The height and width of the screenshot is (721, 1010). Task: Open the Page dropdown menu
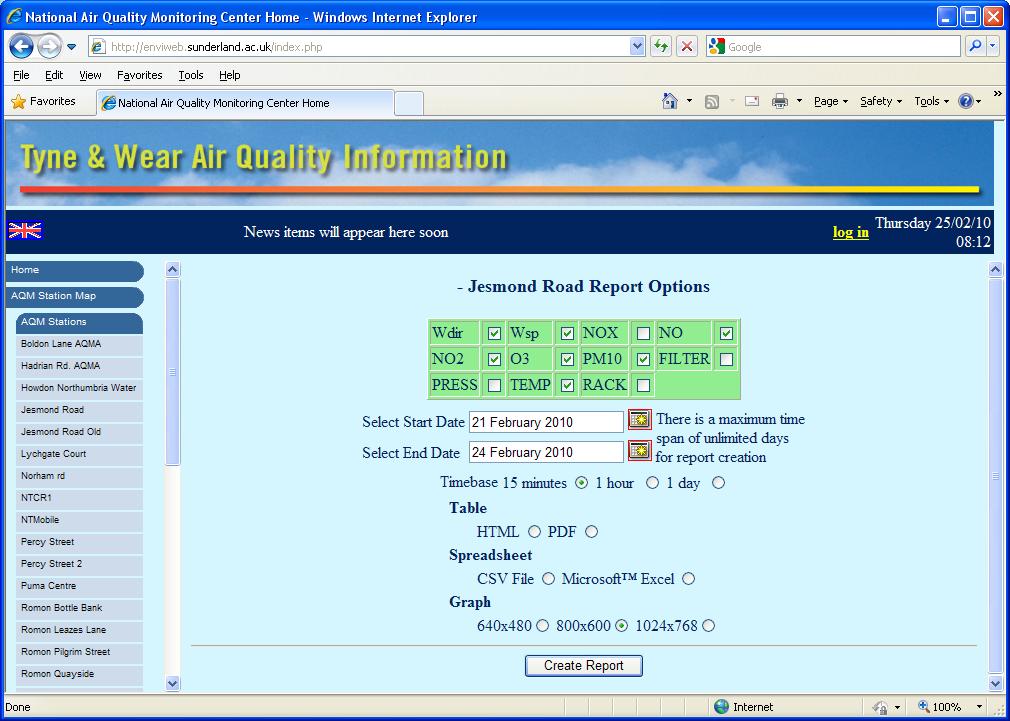point(825,100)
